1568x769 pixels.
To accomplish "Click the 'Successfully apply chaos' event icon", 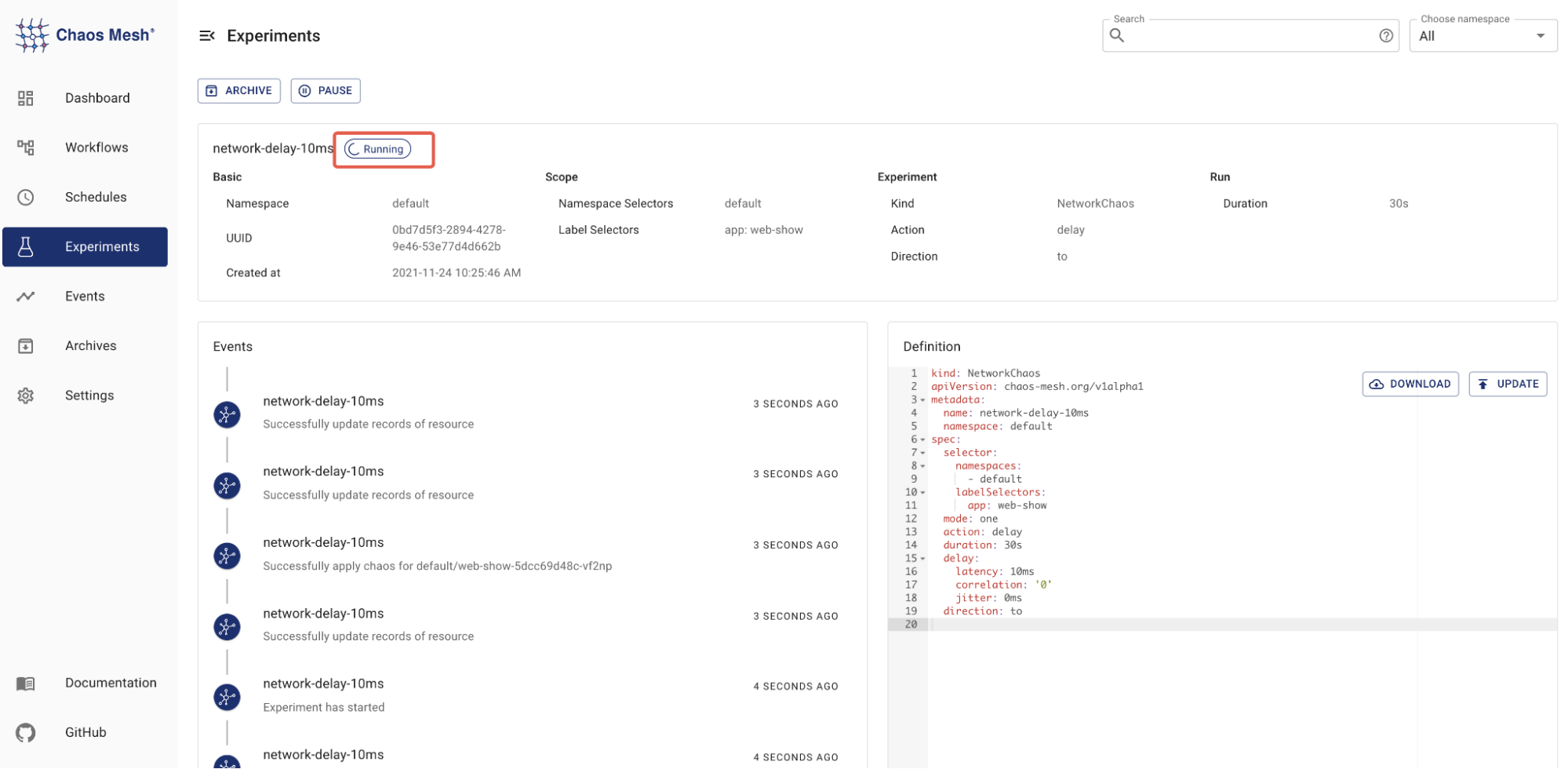I will (x=227, y=556).
